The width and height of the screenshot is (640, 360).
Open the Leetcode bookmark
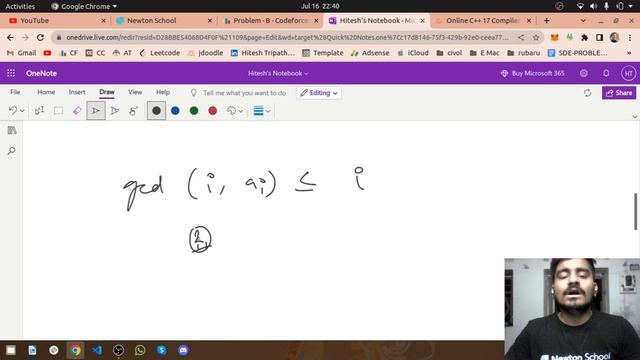coord(160,53)
